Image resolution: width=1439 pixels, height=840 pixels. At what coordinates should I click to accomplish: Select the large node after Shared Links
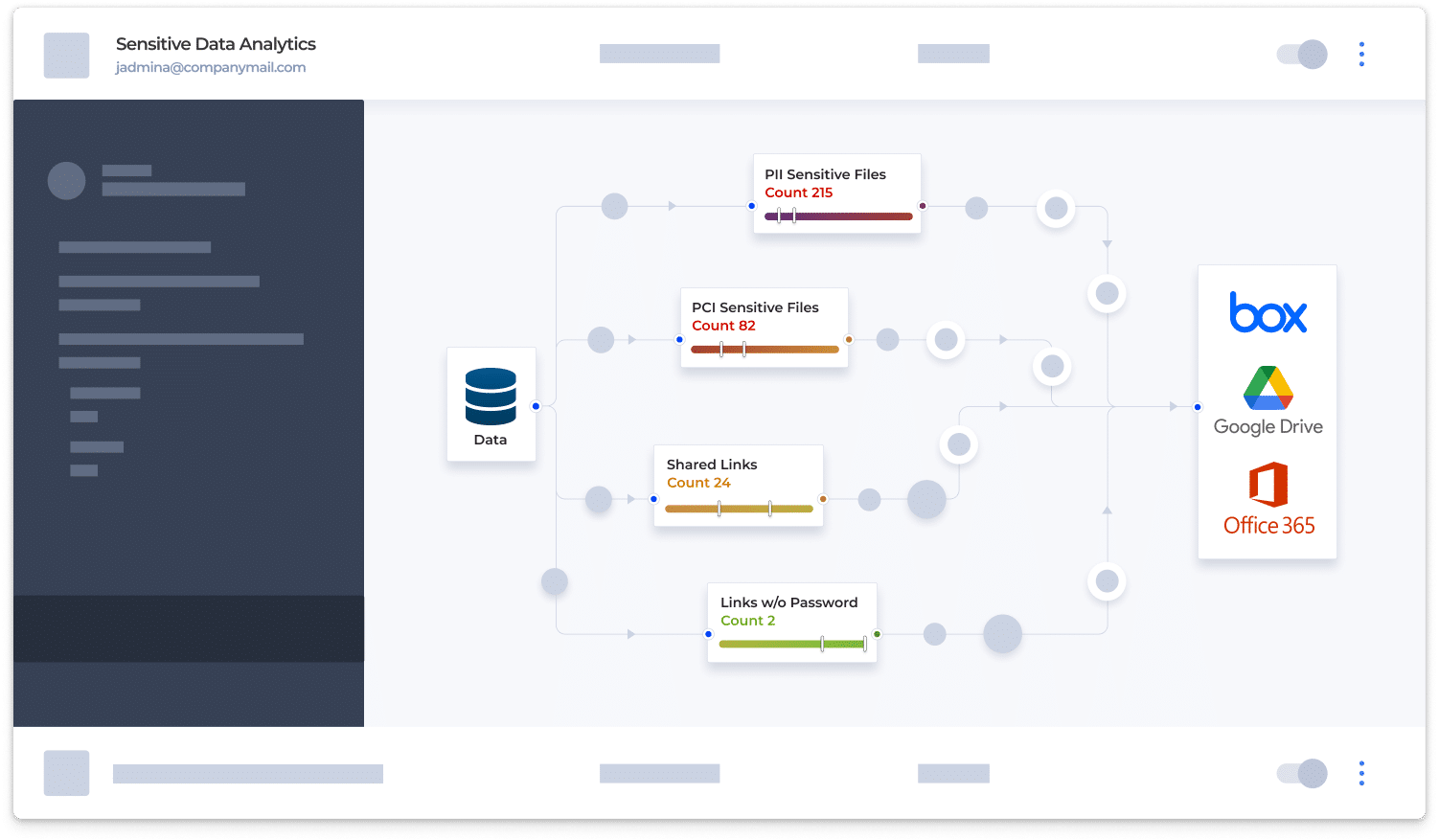[926, 499]
